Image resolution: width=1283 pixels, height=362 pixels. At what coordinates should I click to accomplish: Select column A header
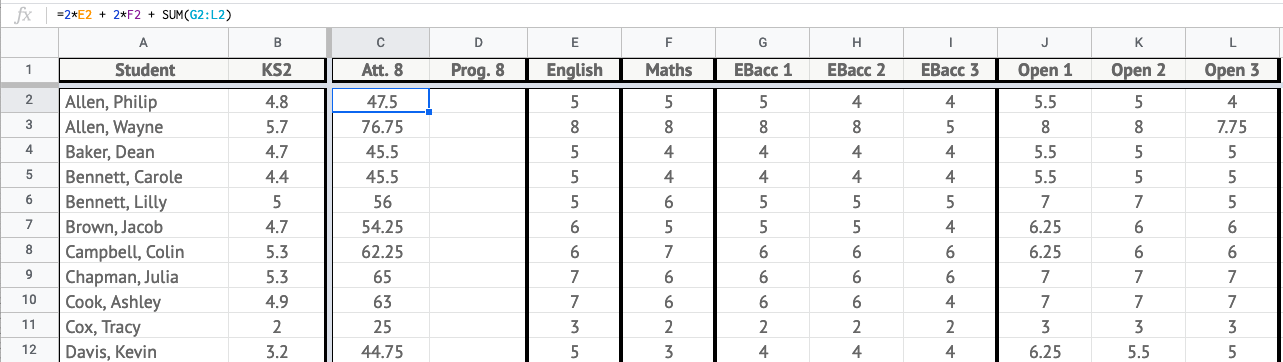[x=144, y=43]
